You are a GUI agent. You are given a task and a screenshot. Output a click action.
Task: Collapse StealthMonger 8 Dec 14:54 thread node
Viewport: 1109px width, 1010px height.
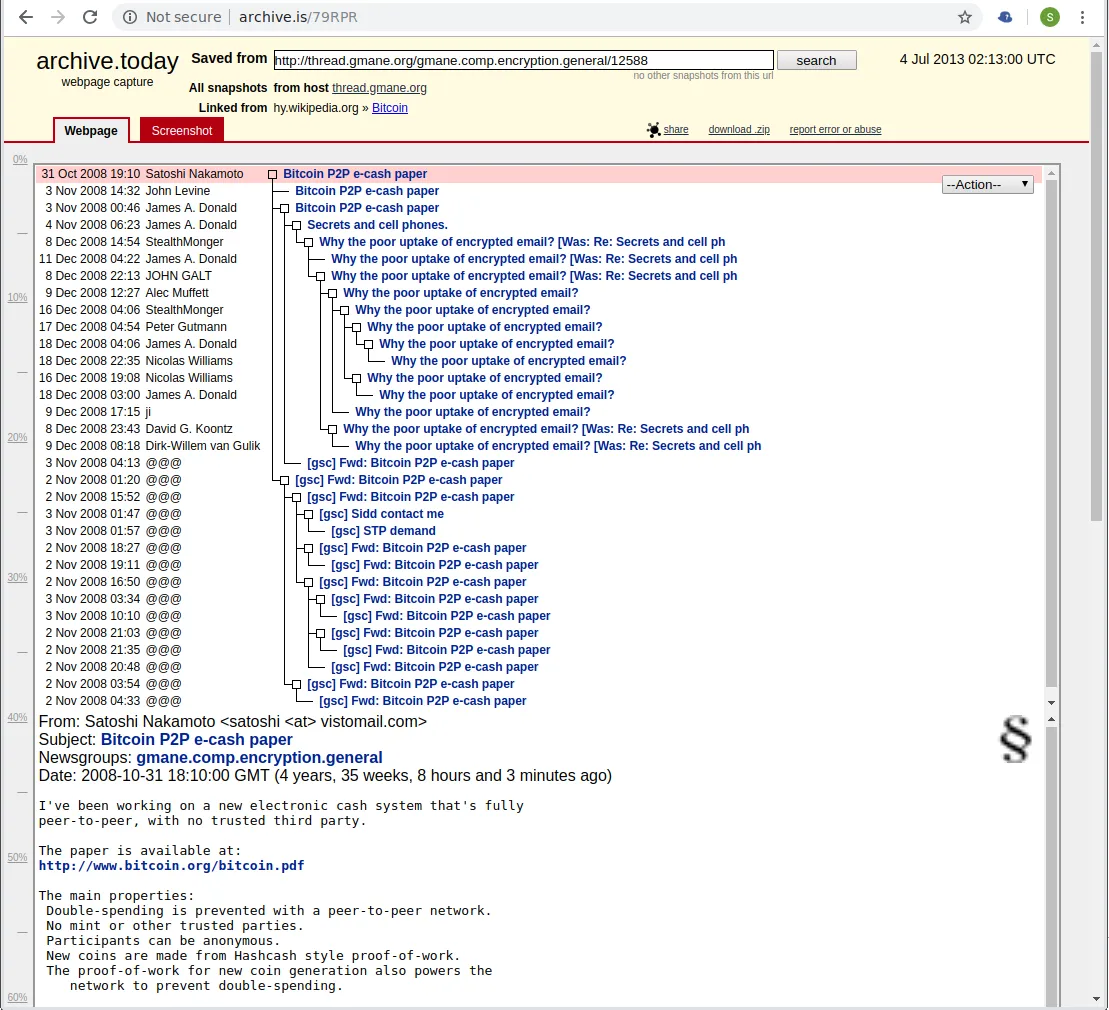point(308,242)
